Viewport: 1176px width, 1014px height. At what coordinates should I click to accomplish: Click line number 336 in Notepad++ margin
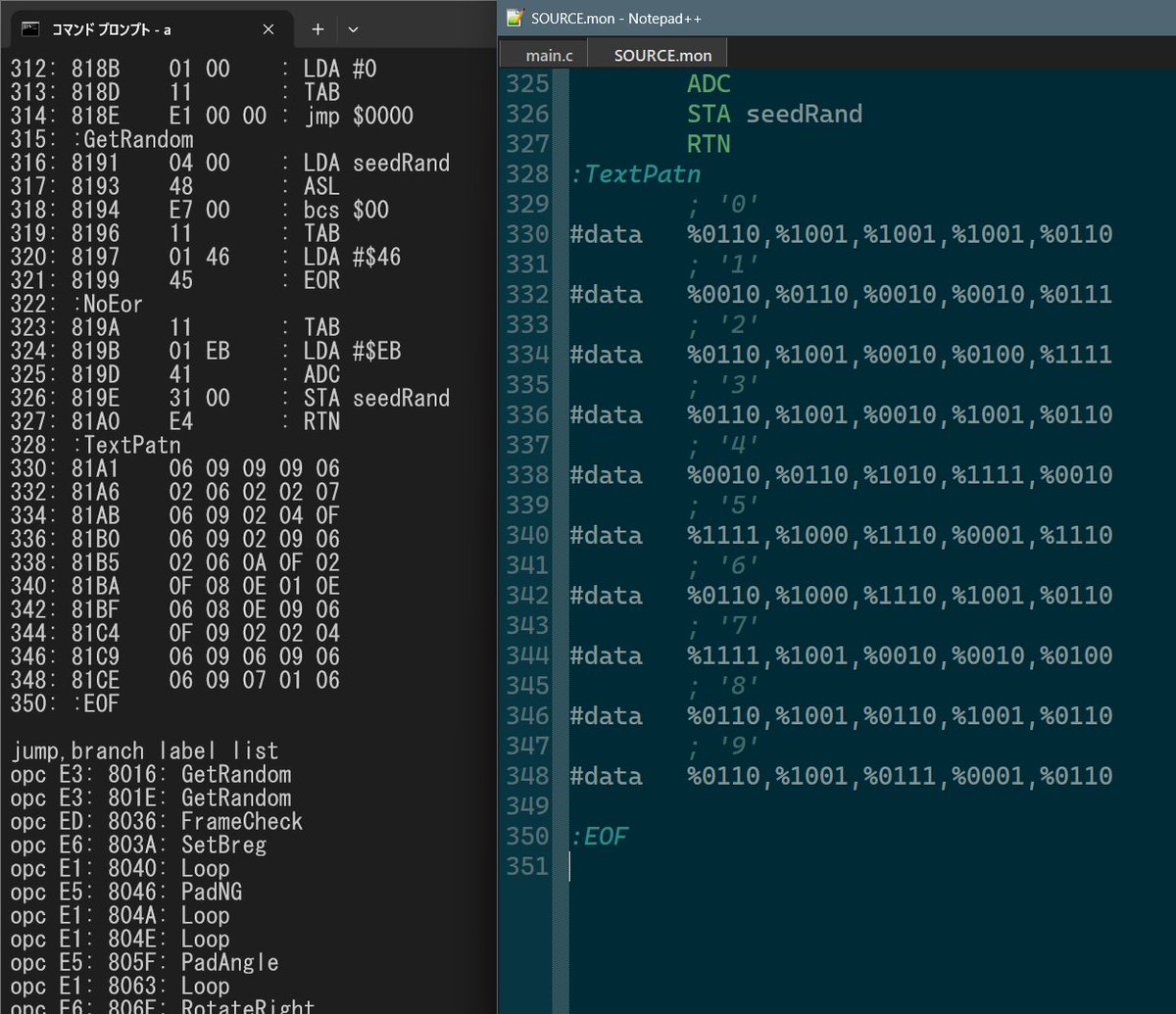[527, 414]
